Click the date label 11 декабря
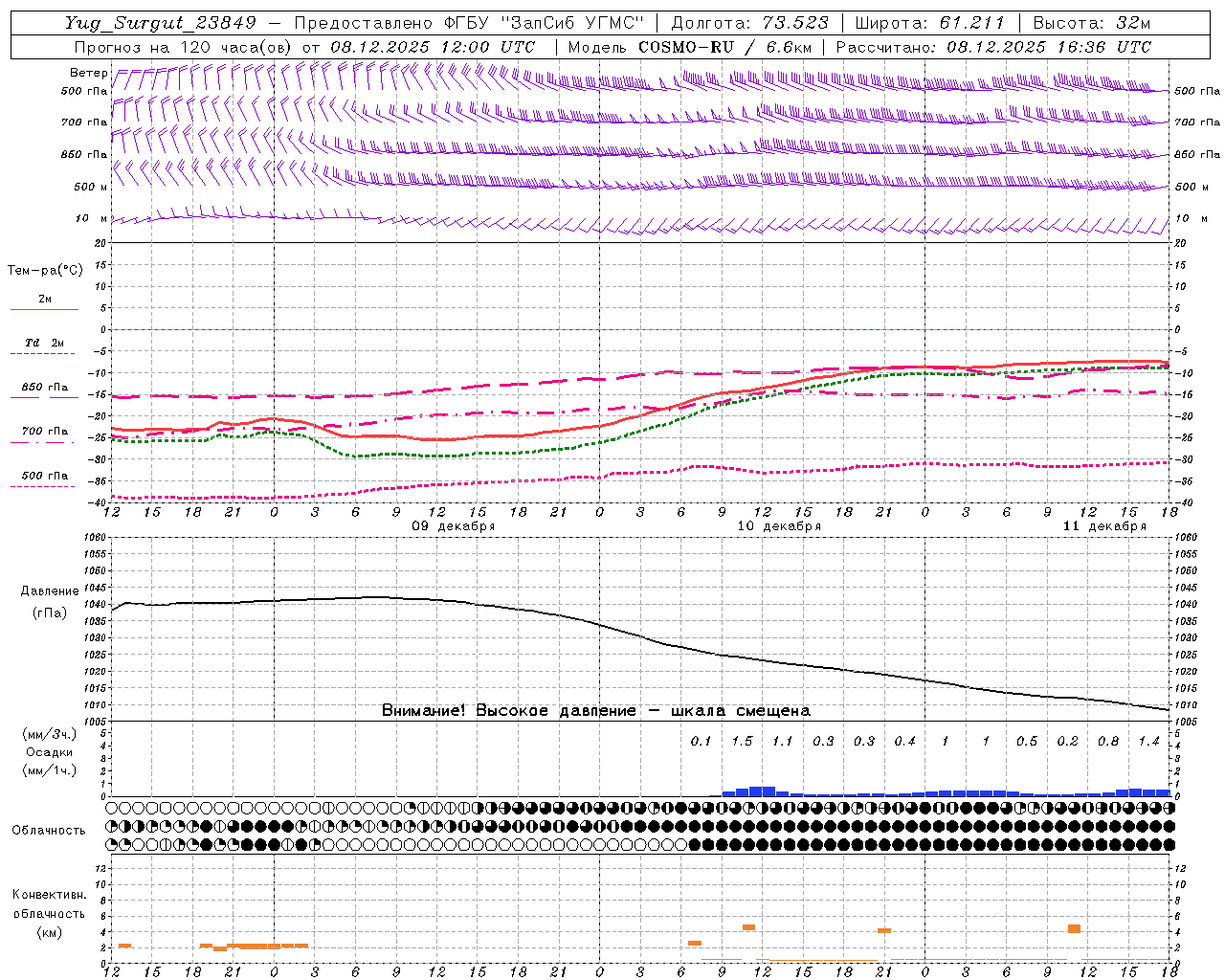 pos(1104,526)
